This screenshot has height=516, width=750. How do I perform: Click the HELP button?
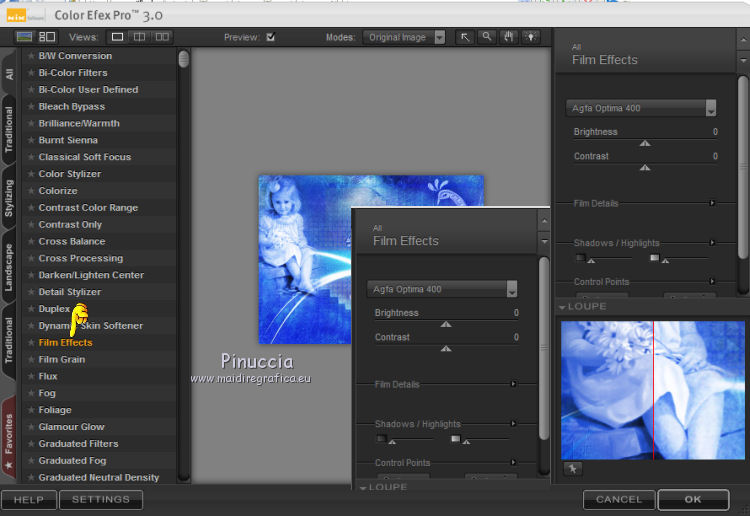29,500
